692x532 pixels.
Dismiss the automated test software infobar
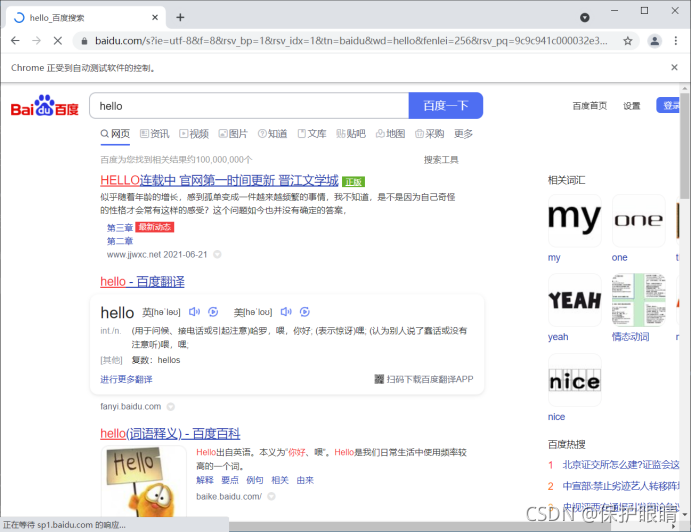click(674, 67)
